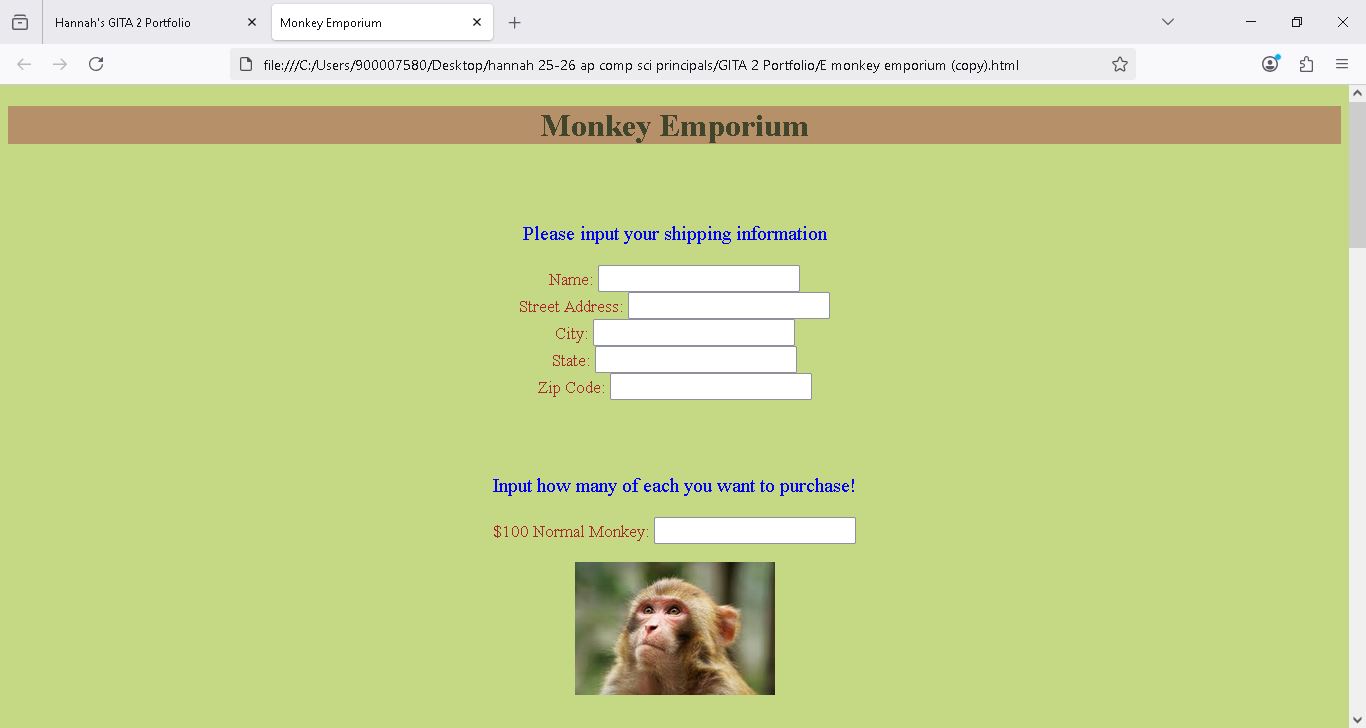
Task: Reload the page with refresh icon
Action: pyautogui.click(x=96, y=64)
